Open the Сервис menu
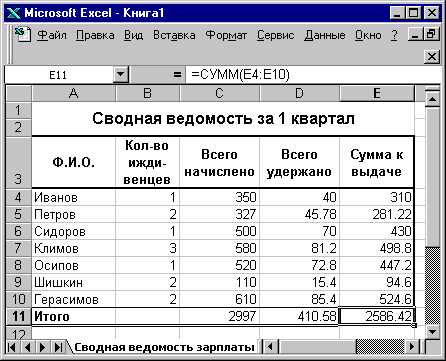 coord(275,35)
